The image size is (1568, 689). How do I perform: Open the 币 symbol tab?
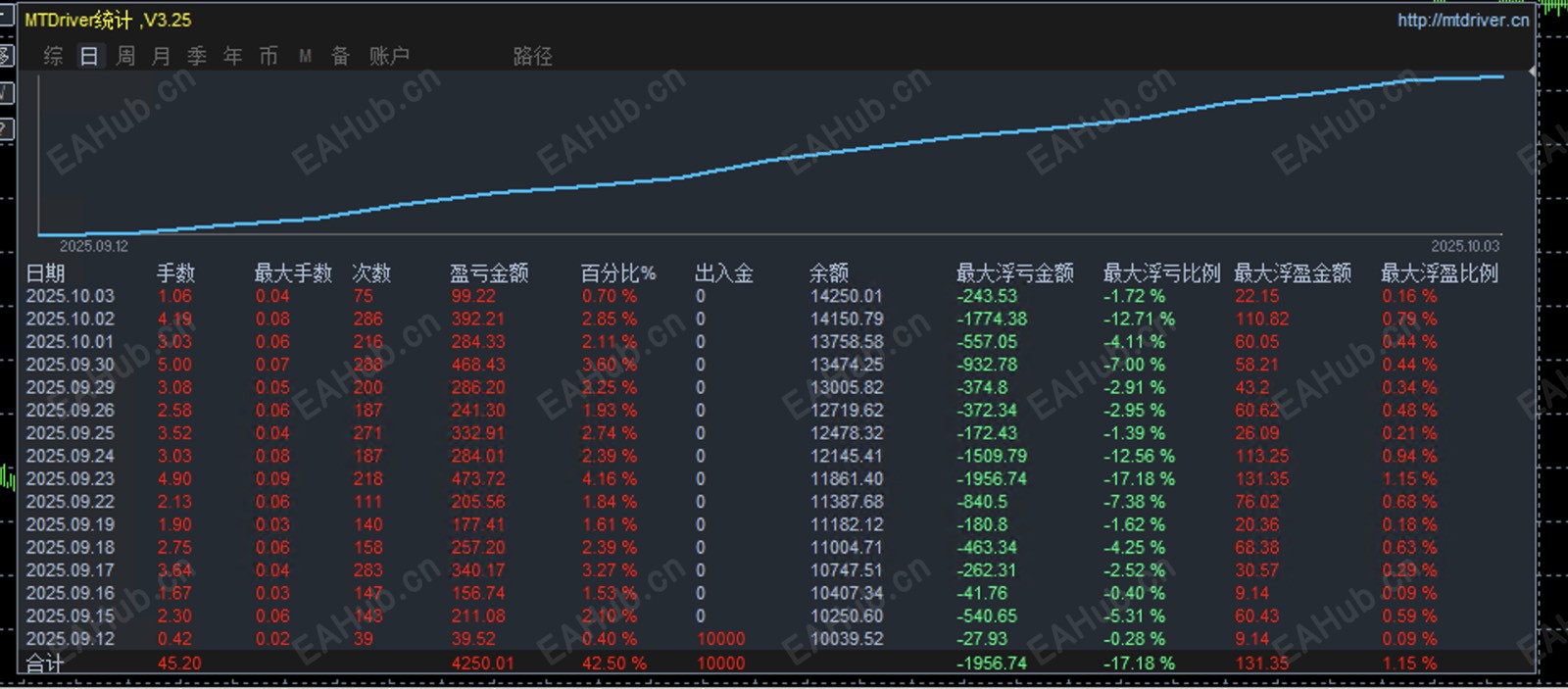[x=269, y=56]
